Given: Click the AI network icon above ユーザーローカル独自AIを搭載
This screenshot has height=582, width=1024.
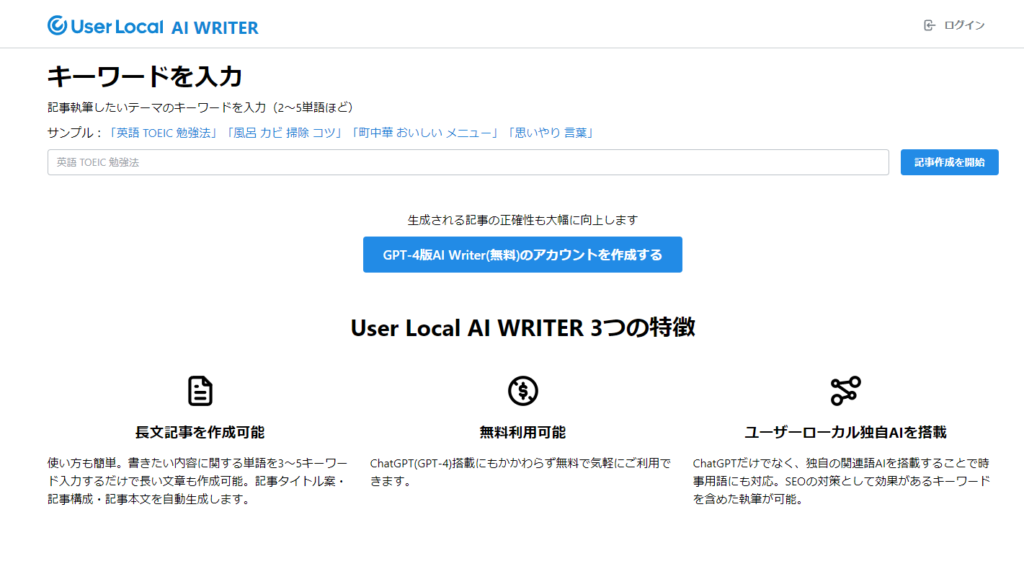Looking at the screenshot, I should (846, 391).
